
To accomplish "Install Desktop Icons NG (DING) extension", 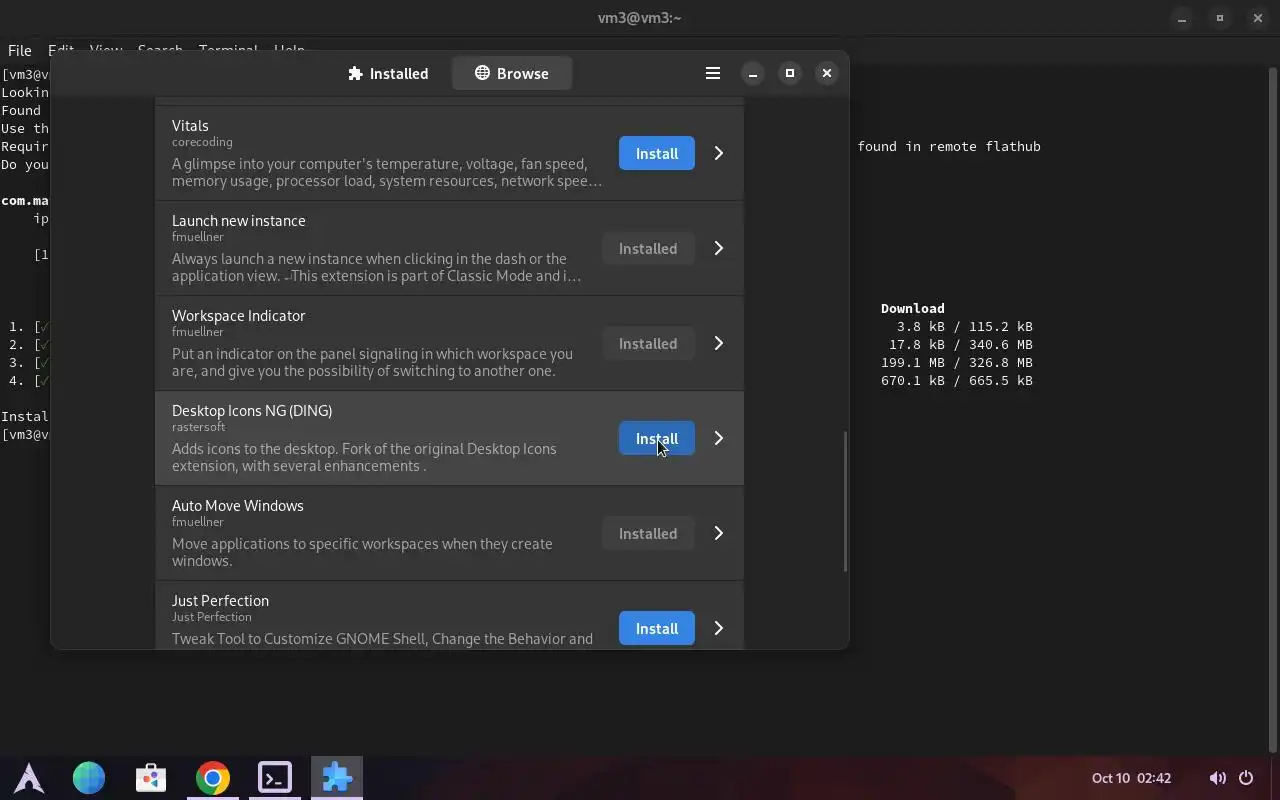I will [x=656, y=438].
